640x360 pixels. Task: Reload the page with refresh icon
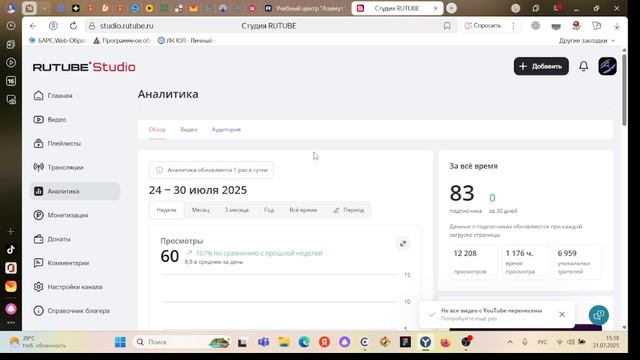[73, 26]
